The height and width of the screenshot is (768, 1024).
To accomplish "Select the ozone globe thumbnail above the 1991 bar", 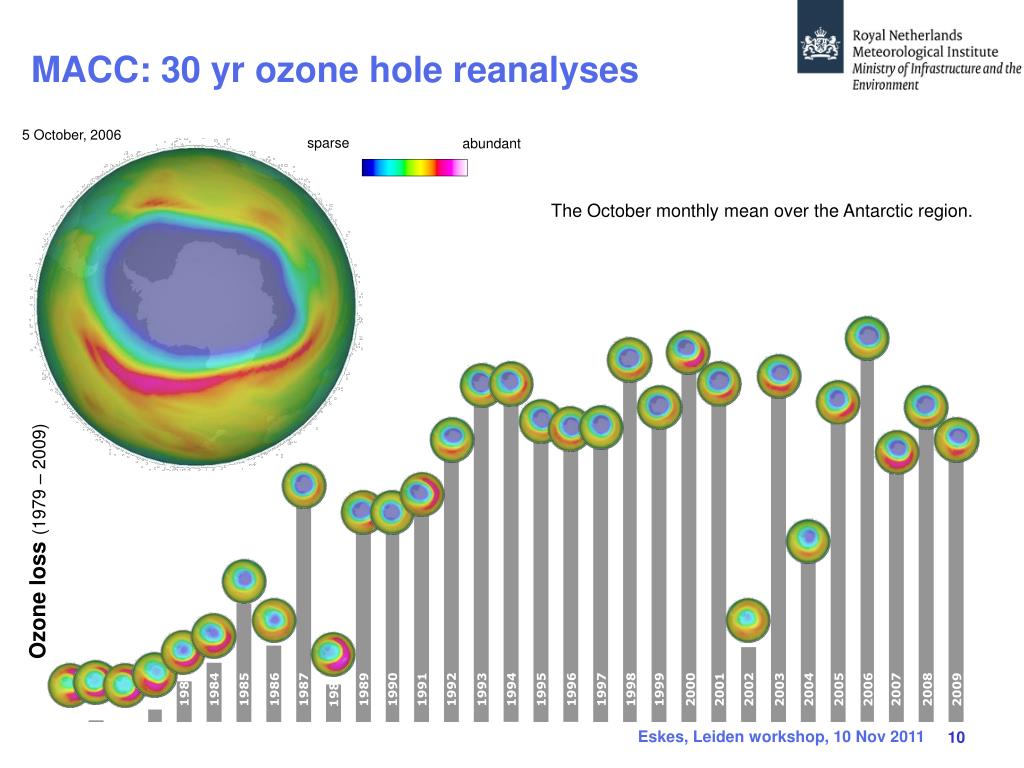I will coord(422,494).
